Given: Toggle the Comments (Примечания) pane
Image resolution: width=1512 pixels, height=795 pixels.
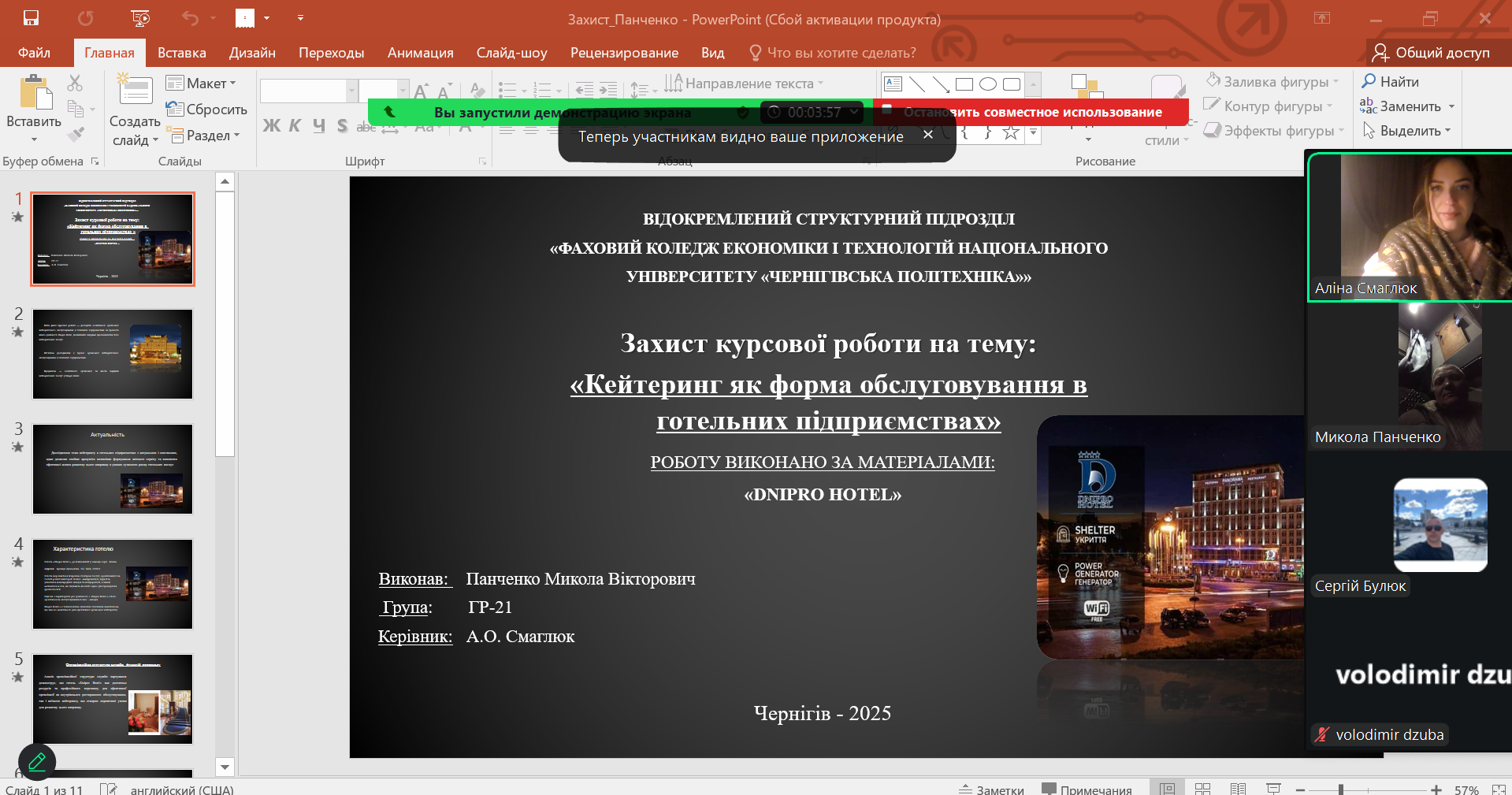Looking at the screenshot, I should [x=1087, y=789].
